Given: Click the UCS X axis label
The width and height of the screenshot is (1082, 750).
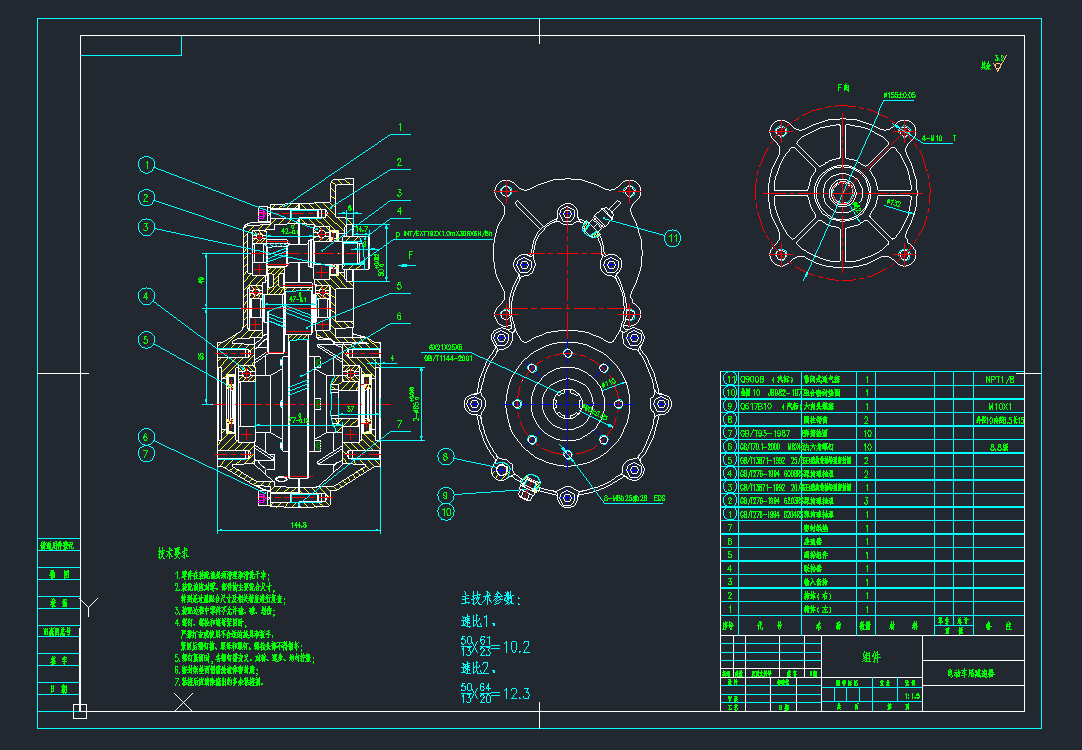Looking at the screenshot, I should 184,703.
